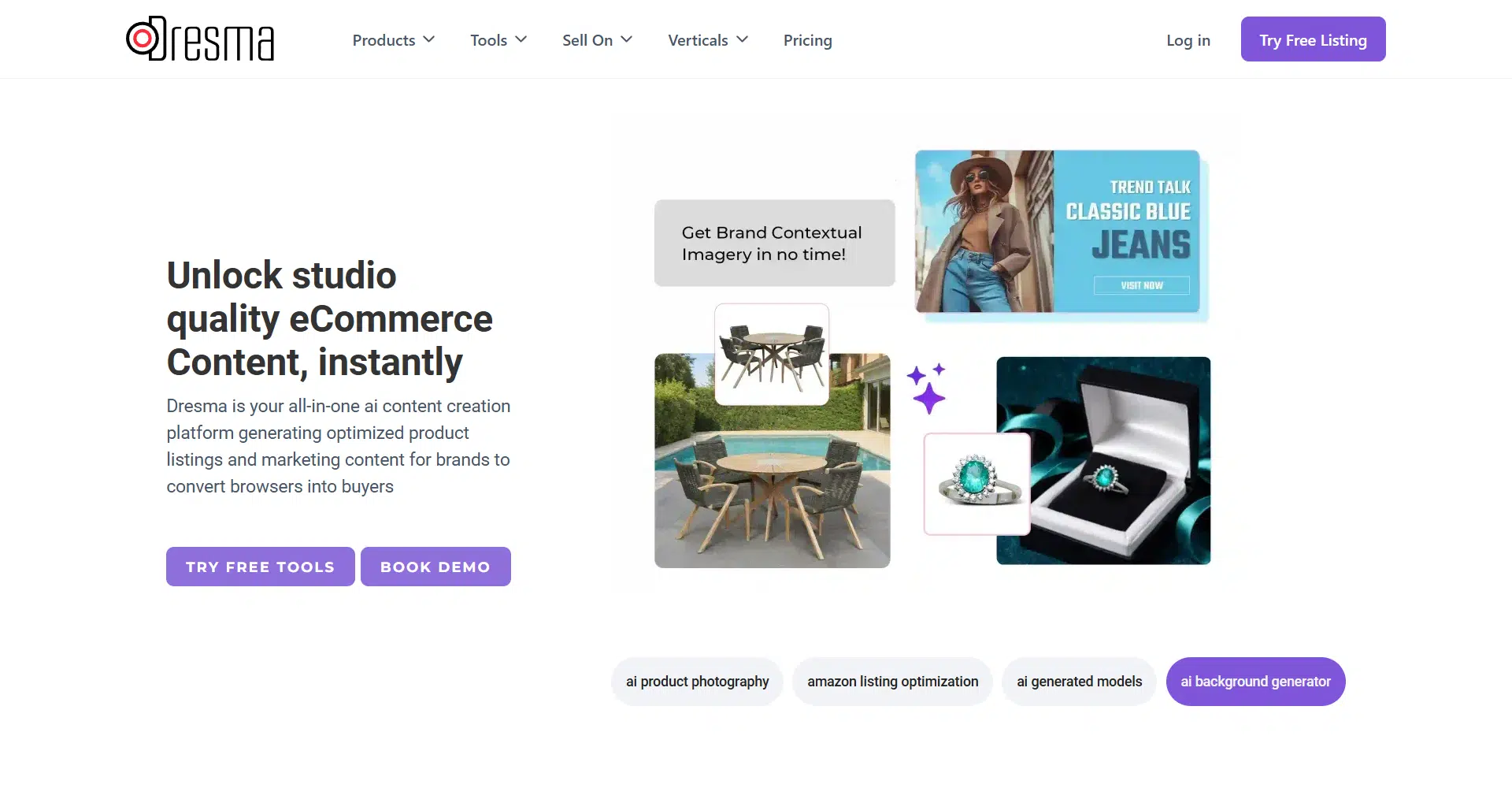Click the Try Free Listing button
Image resolution: width=1512 pixels, height=788 pixels.
(x=1313, y=39)
